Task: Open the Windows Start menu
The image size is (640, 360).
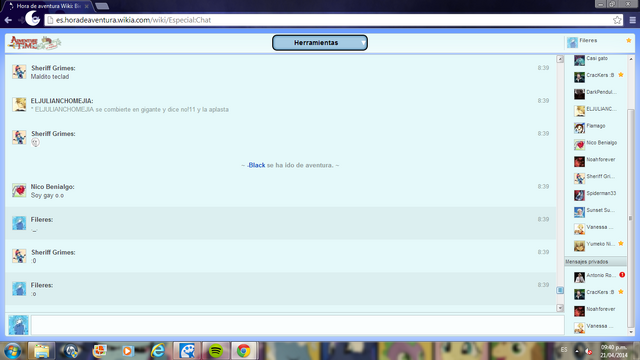Action: click(13, 351)
